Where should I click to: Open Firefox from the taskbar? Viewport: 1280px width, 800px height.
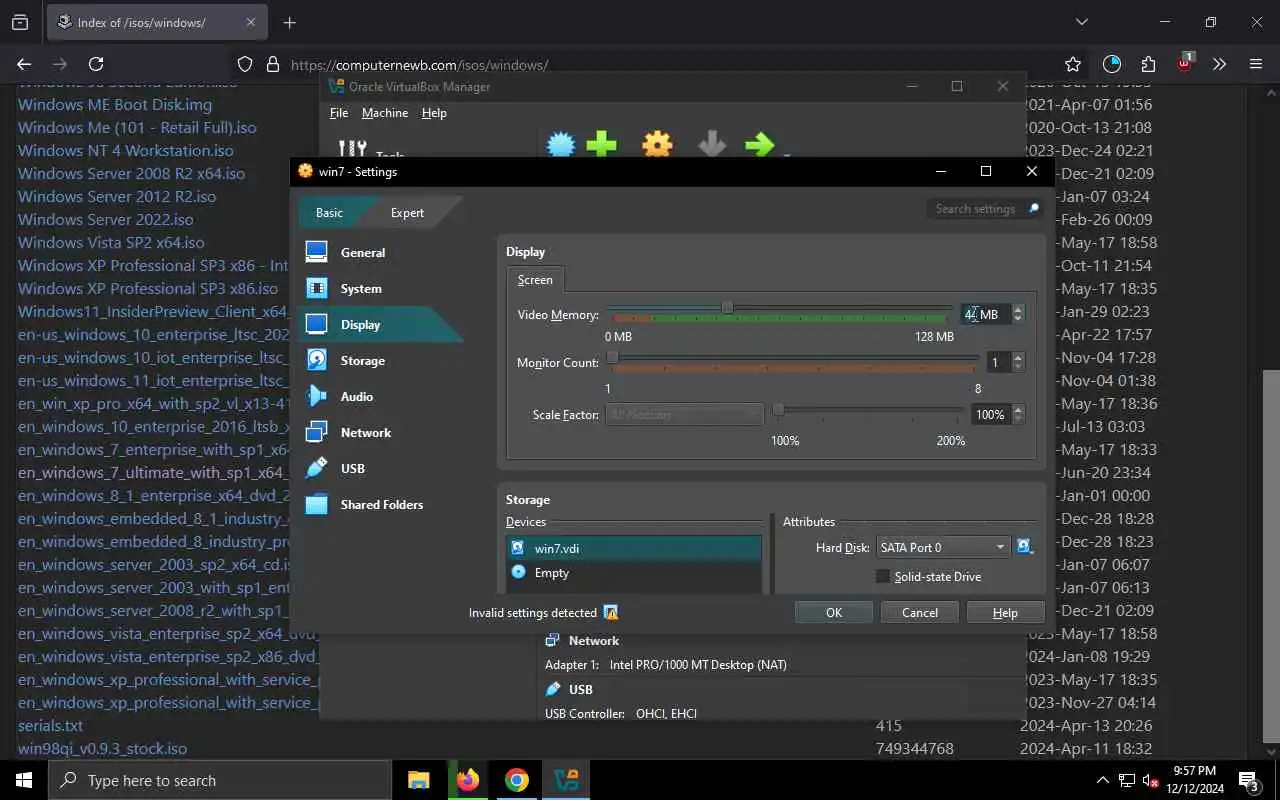point(467,780)
